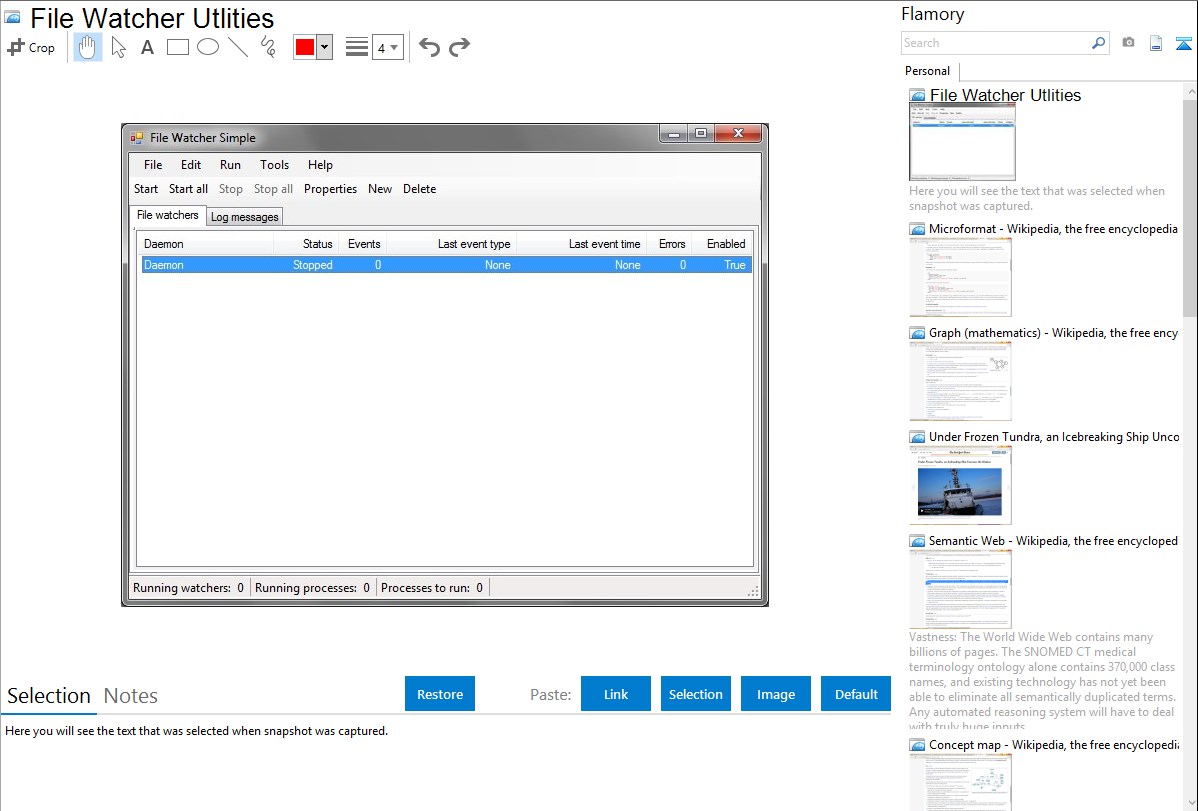
Task: Choose the text annotation tool
Action: (x=147, y=47)
